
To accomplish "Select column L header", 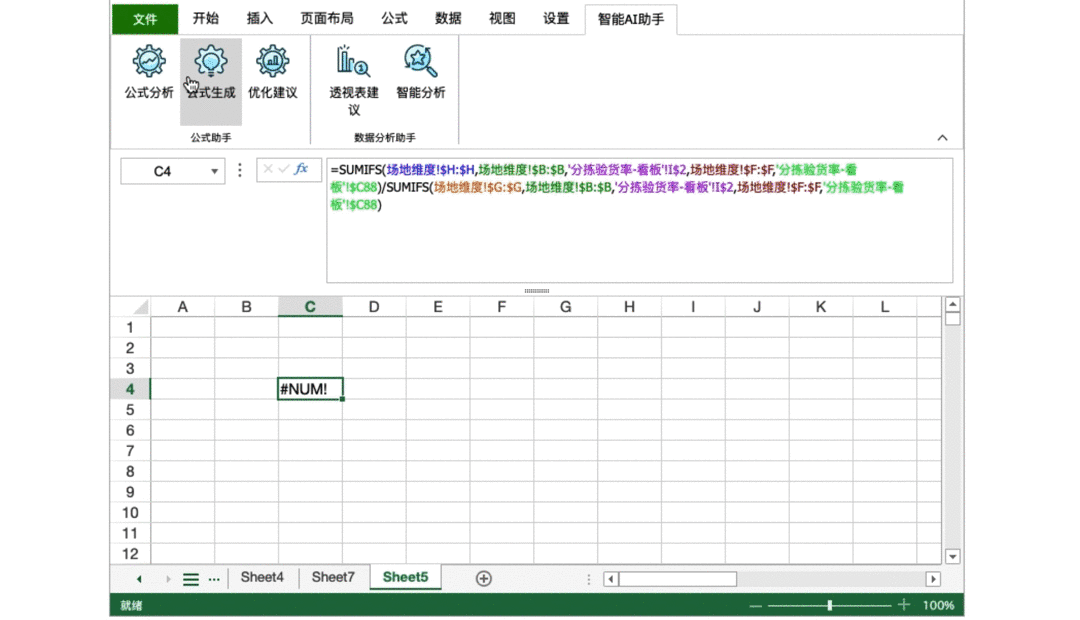I will pyautogui.click(x=884, y=307).
